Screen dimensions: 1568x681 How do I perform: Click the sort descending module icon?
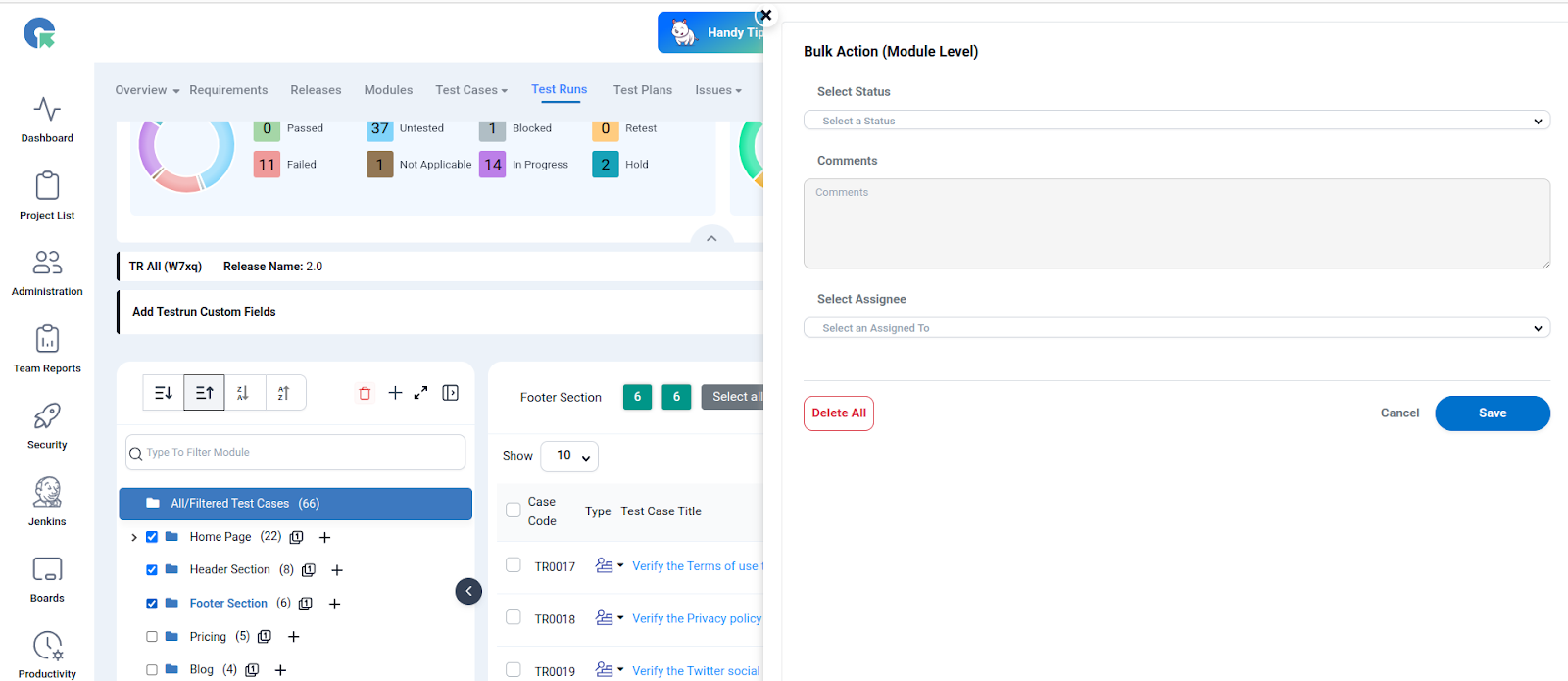coord(164,393)
